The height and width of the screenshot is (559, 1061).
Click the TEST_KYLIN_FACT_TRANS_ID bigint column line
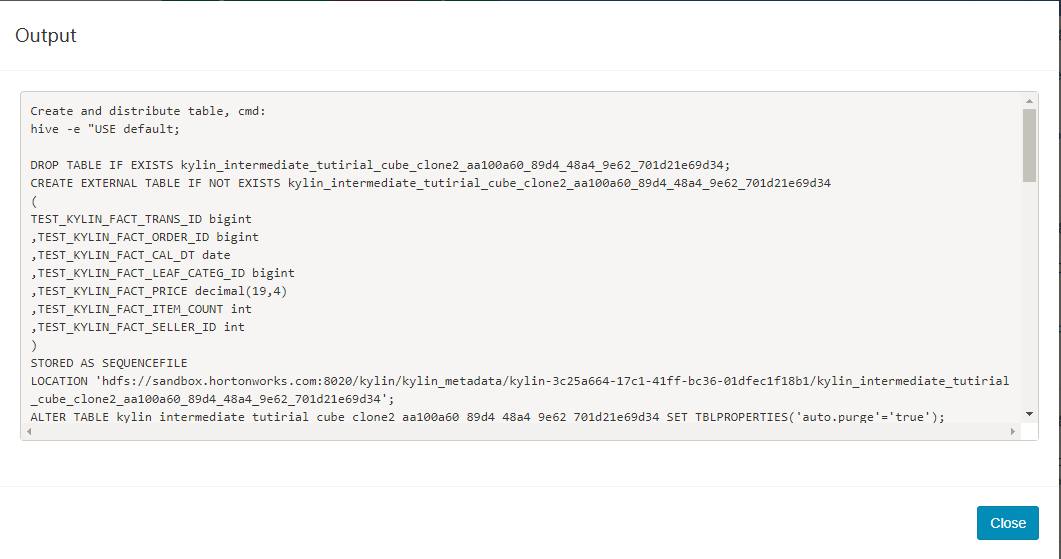click(x=141, y=219)
